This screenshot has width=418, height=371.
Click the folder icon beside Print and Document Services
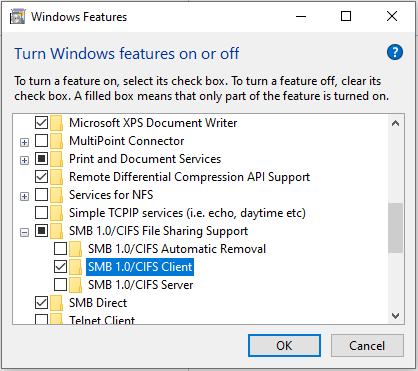56,159
